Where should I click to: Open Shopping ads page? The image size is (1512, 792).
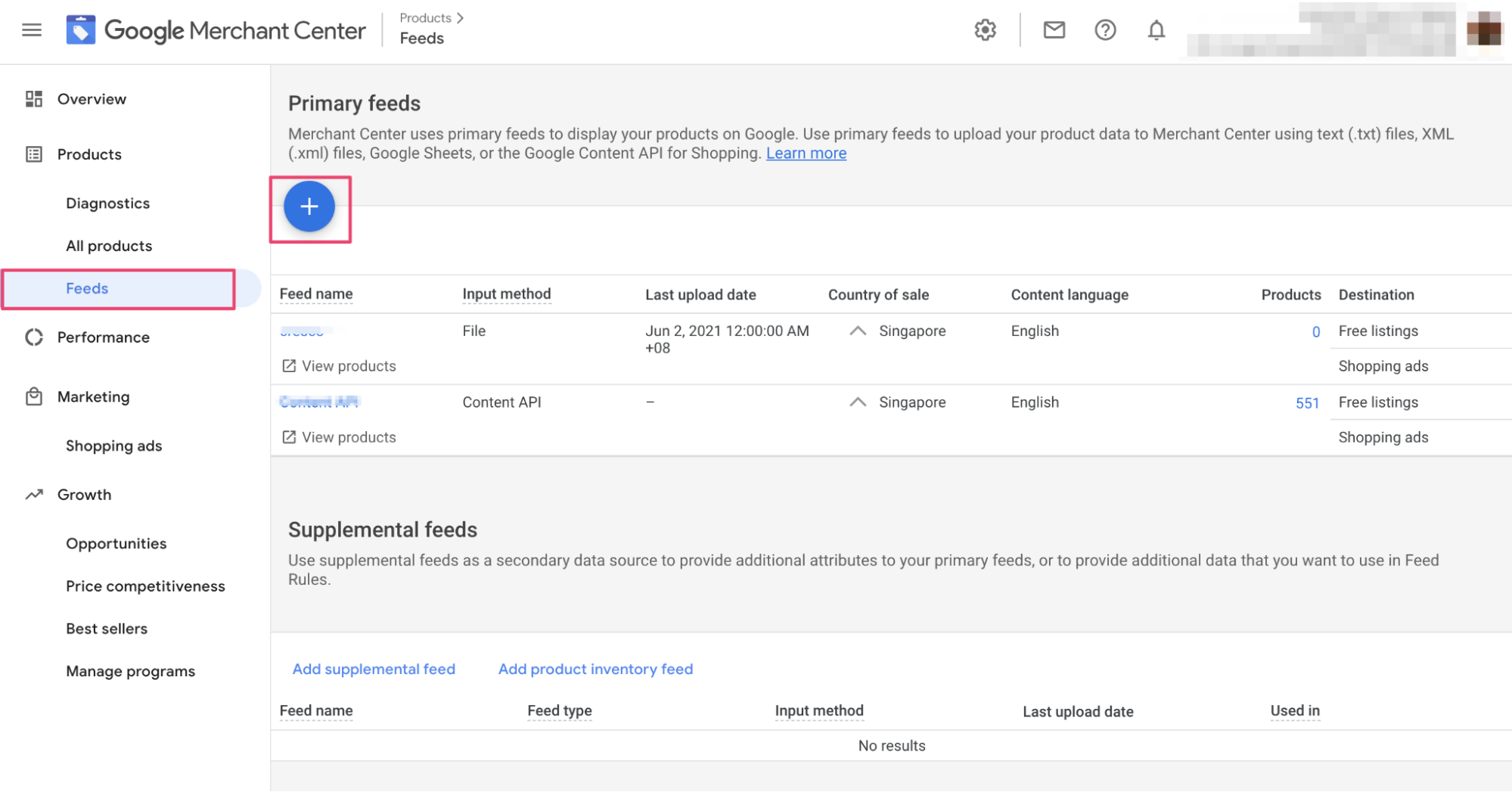[114, 446]
